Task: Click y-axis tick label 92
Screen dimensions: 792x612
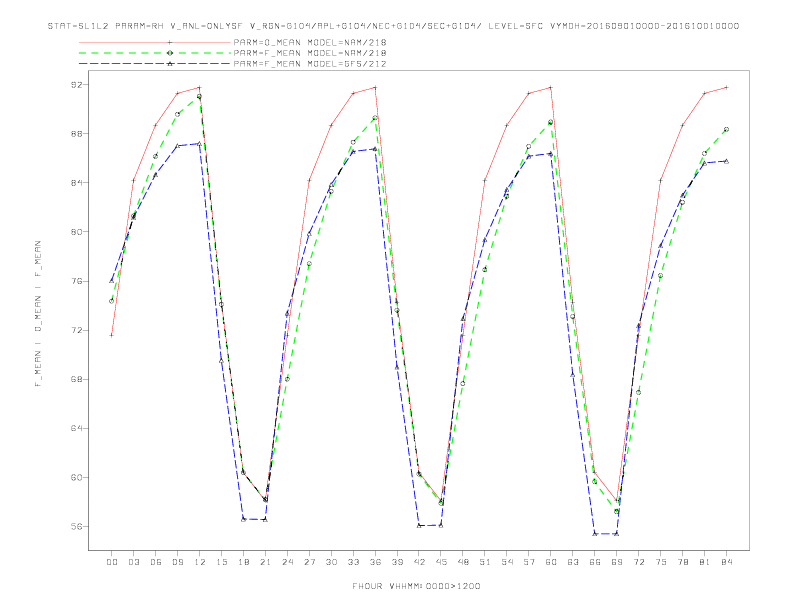Action: pos(76,85)
